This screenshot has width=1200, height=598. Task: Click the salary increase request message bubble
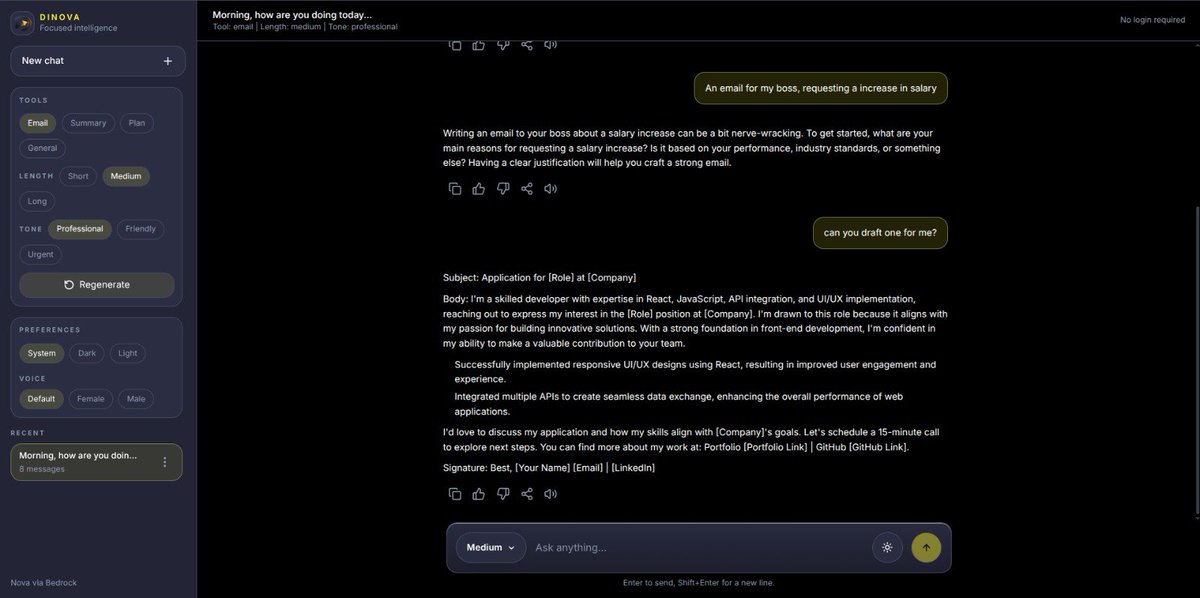click(x=821, y=88)
